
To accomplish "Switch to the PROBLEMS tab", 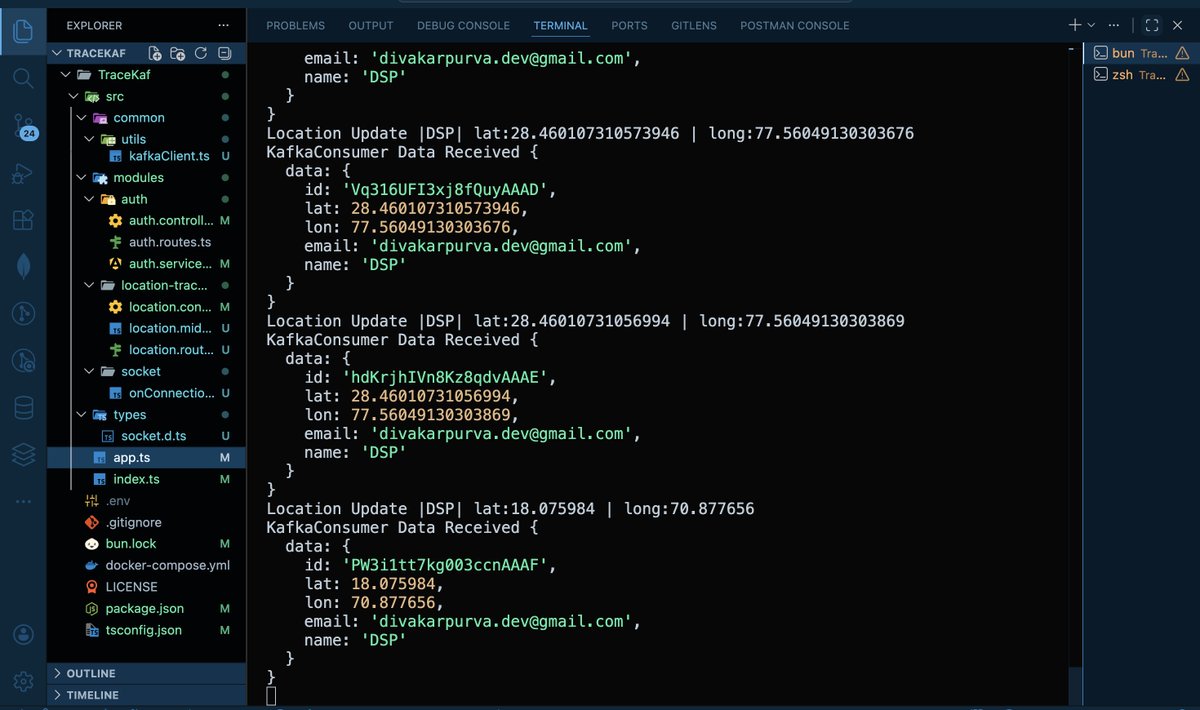I will (x=295, y=25).
